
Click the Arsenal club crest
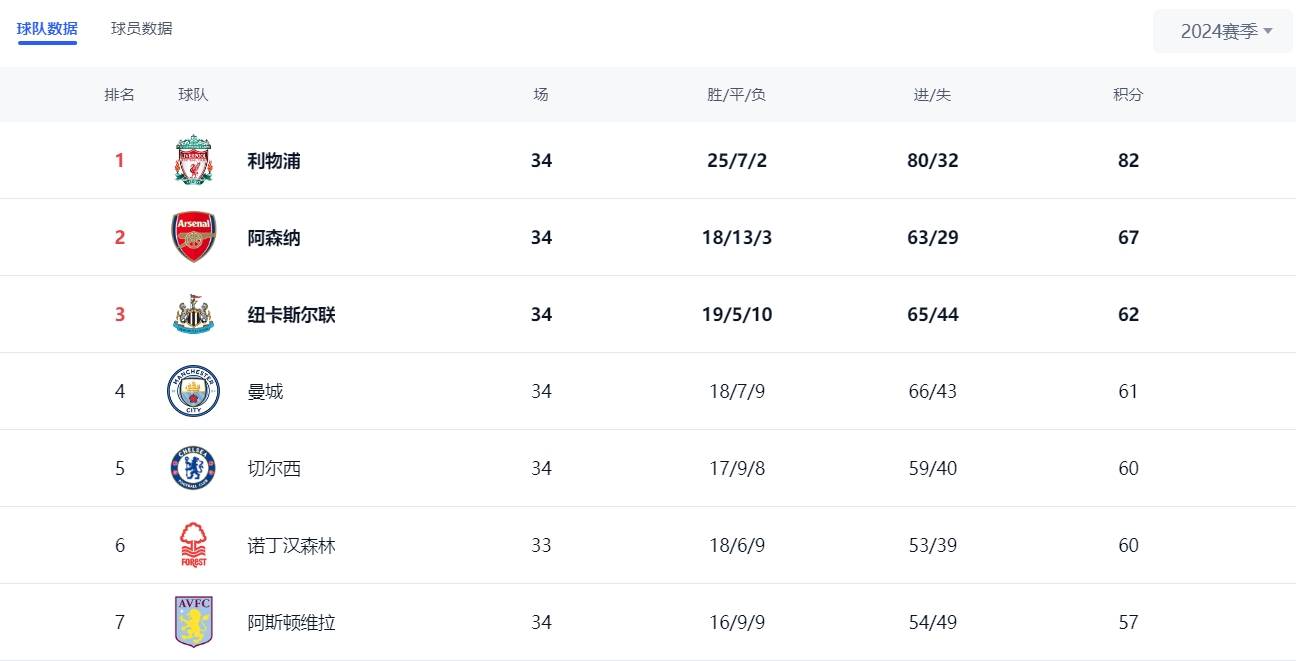click(x=193, y=237)
